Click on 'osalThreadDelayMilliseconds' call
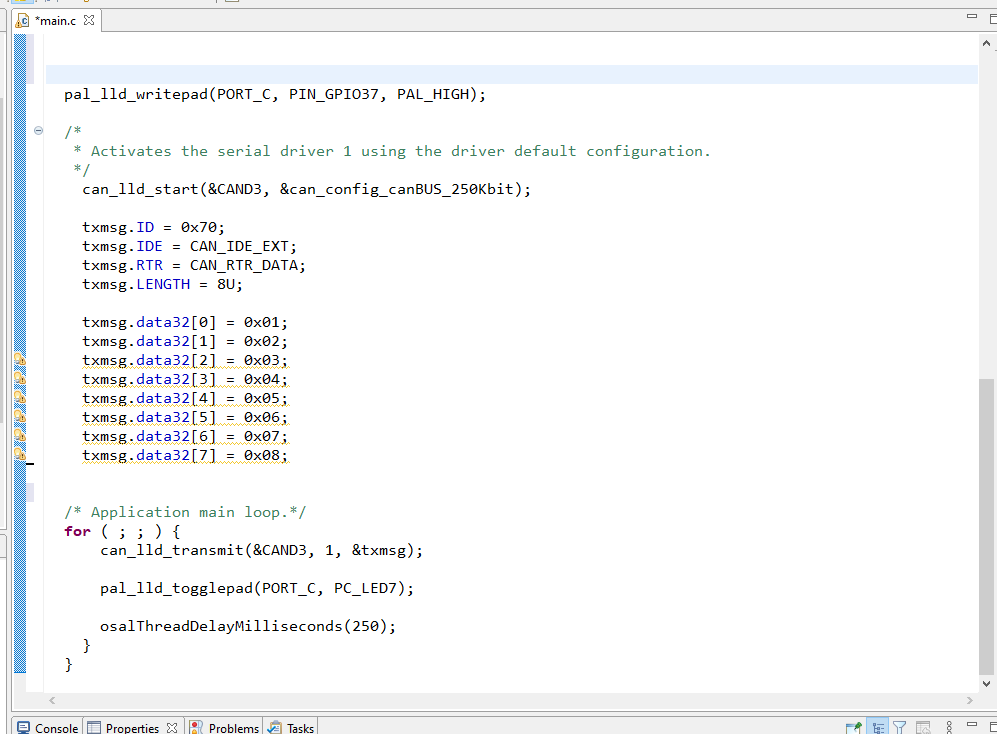997x734 pixels. tap(221, 626)
